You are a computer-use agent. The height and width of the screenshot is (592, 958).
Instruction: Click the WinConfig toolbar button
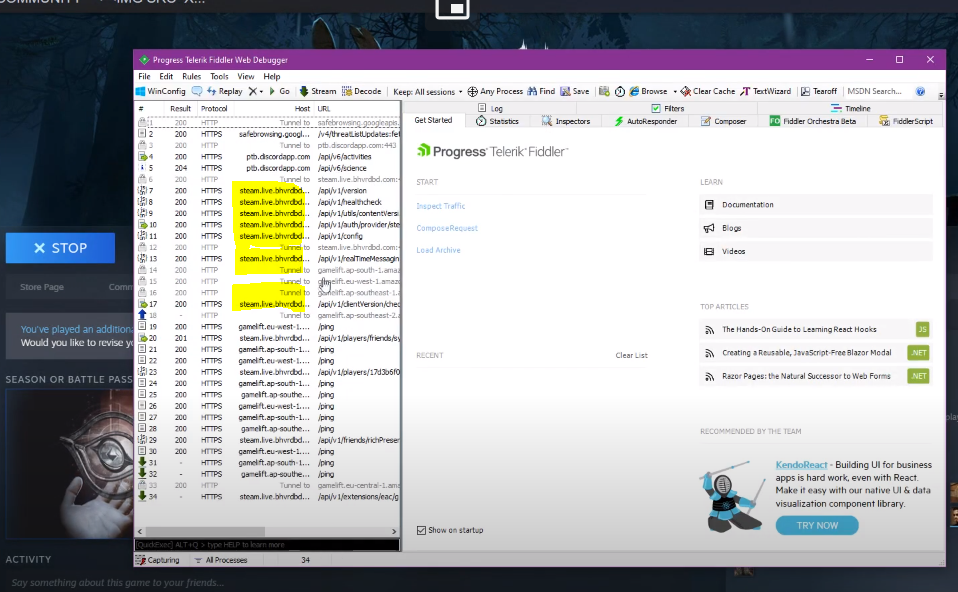(161, 91)
